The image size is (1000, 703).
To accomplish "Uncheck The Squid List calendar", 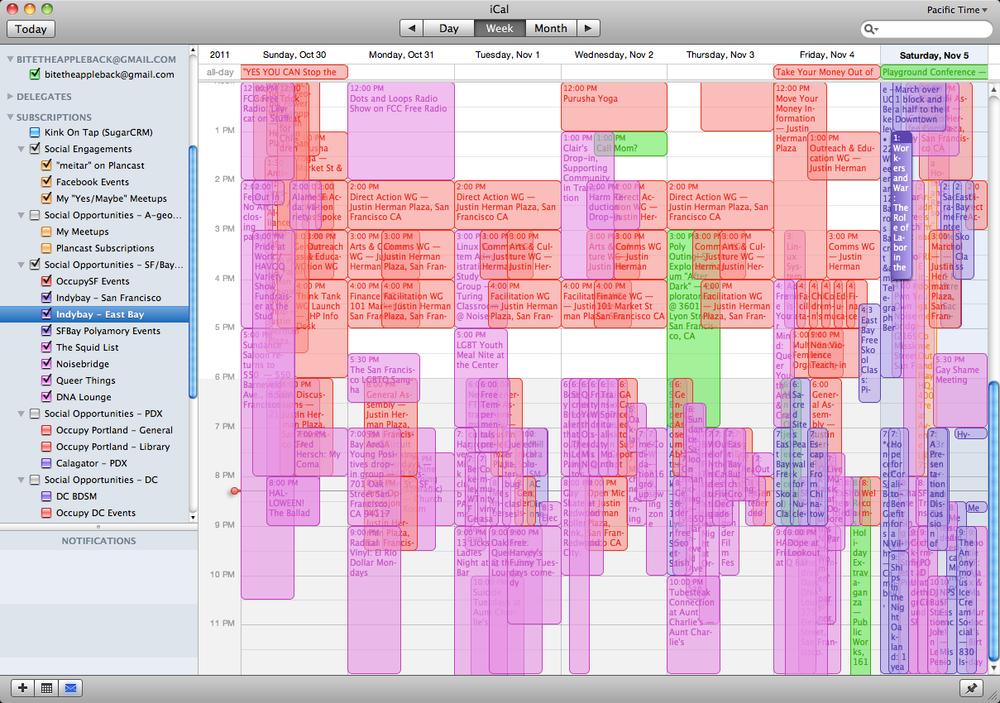I will point(46,347).
